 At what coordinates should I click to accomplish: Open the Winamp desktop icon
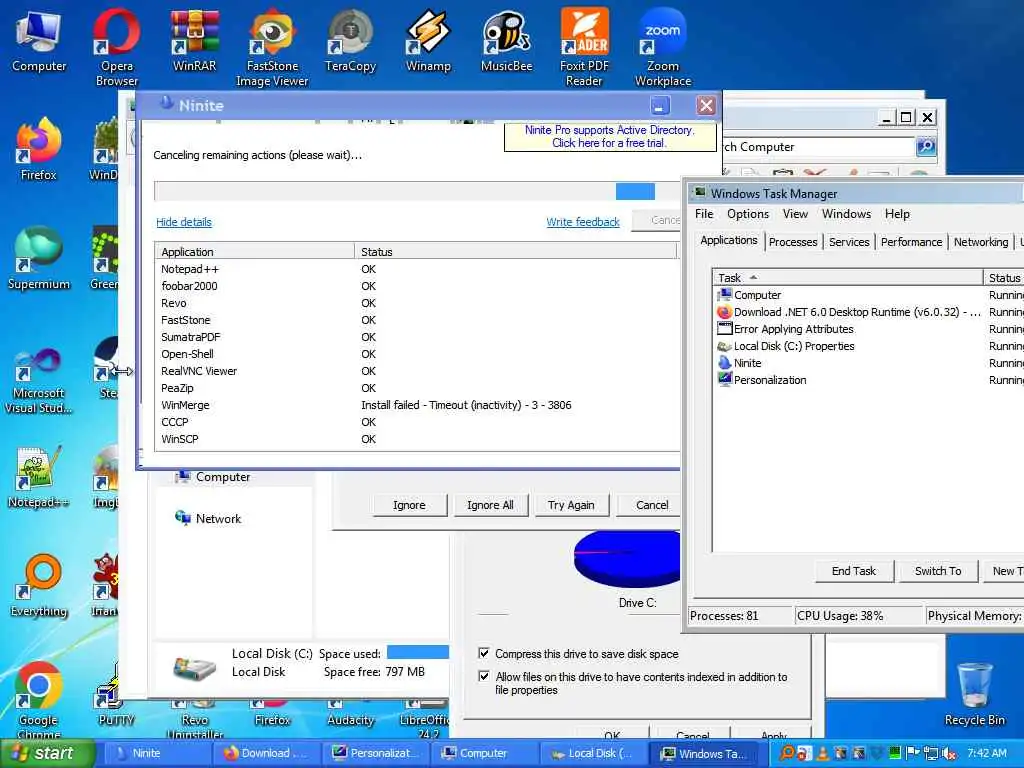[428, 40]
